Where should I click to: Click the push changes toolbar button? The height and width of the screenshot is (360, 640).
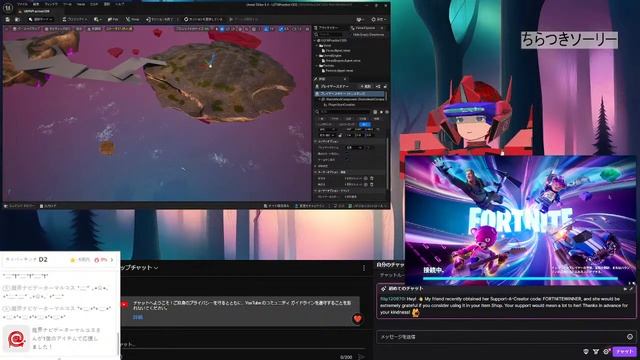[x=203, y=19]
